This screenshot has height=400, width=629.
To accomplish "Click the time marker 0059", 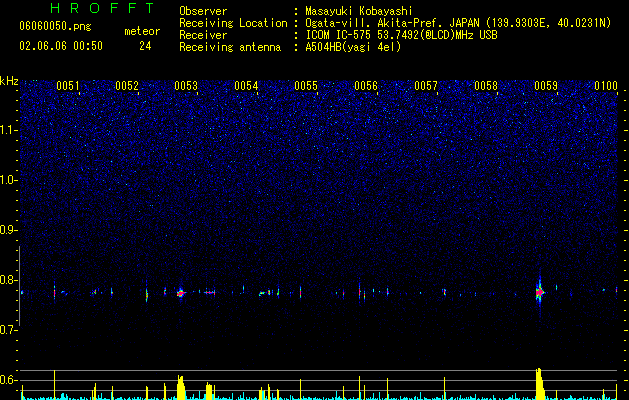I will coord(546,86).
